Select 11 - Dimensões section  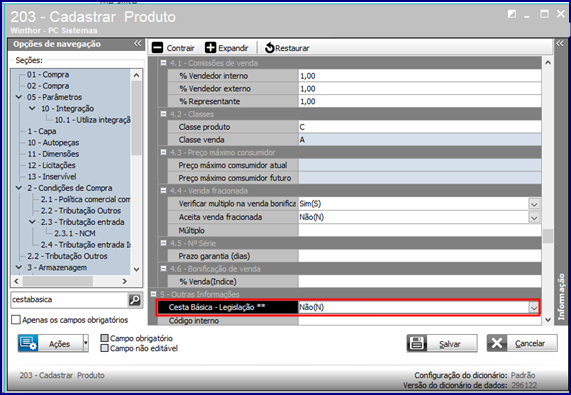(53, 154)
